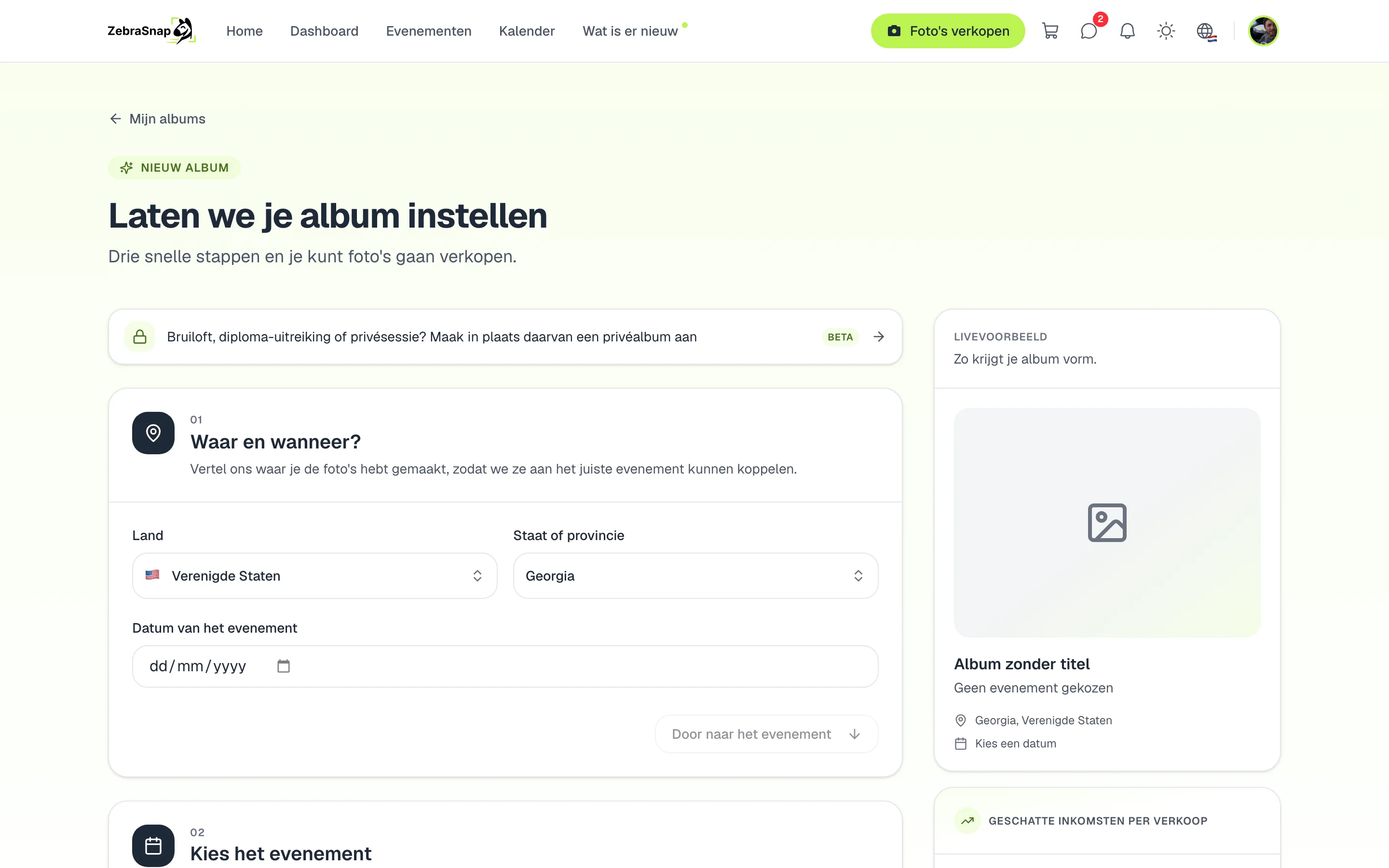The width and height of the screenshot is (1389, 868).
Task: Click the Foto's verkopen button
Action: coord(948,31)
